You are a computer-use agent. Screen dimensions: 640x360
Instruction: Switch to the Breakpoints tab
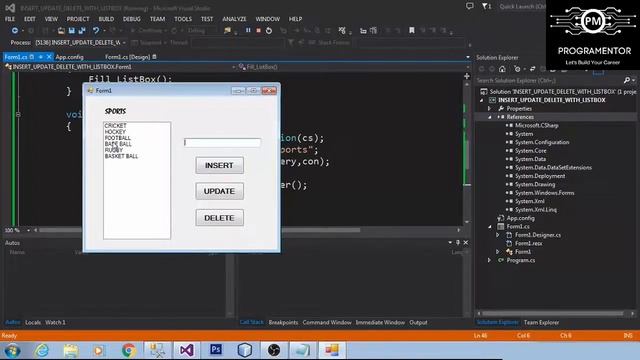tap(283, 322)
